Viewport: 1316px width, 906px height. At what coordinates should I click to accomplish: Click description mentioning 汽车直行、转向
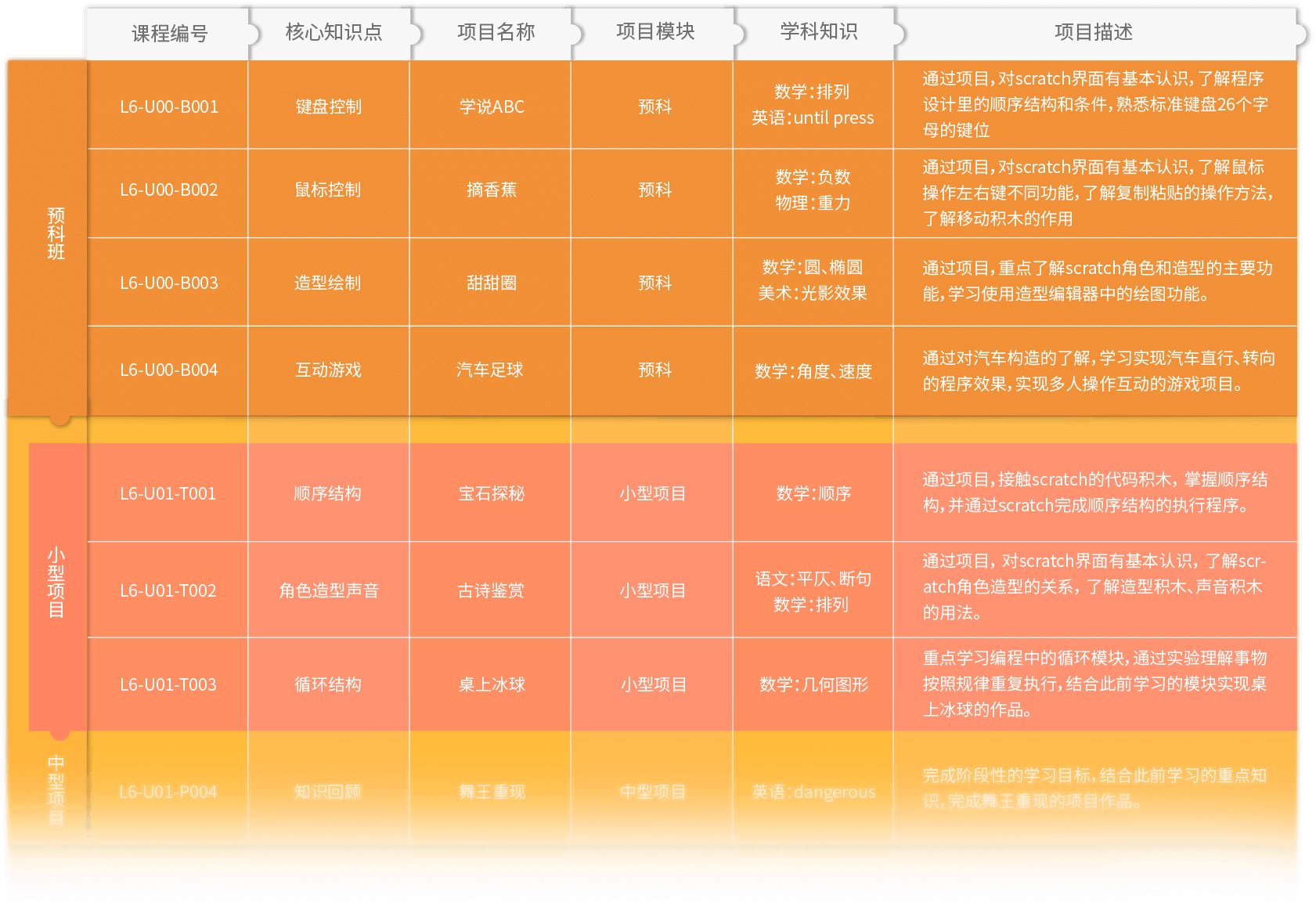[x=1098, y=371]
